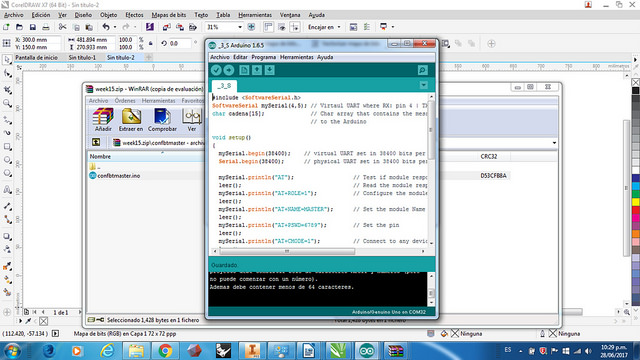Pick the yellow color swatch in palette
640x360 pixels.
click(x=636, y=202)
